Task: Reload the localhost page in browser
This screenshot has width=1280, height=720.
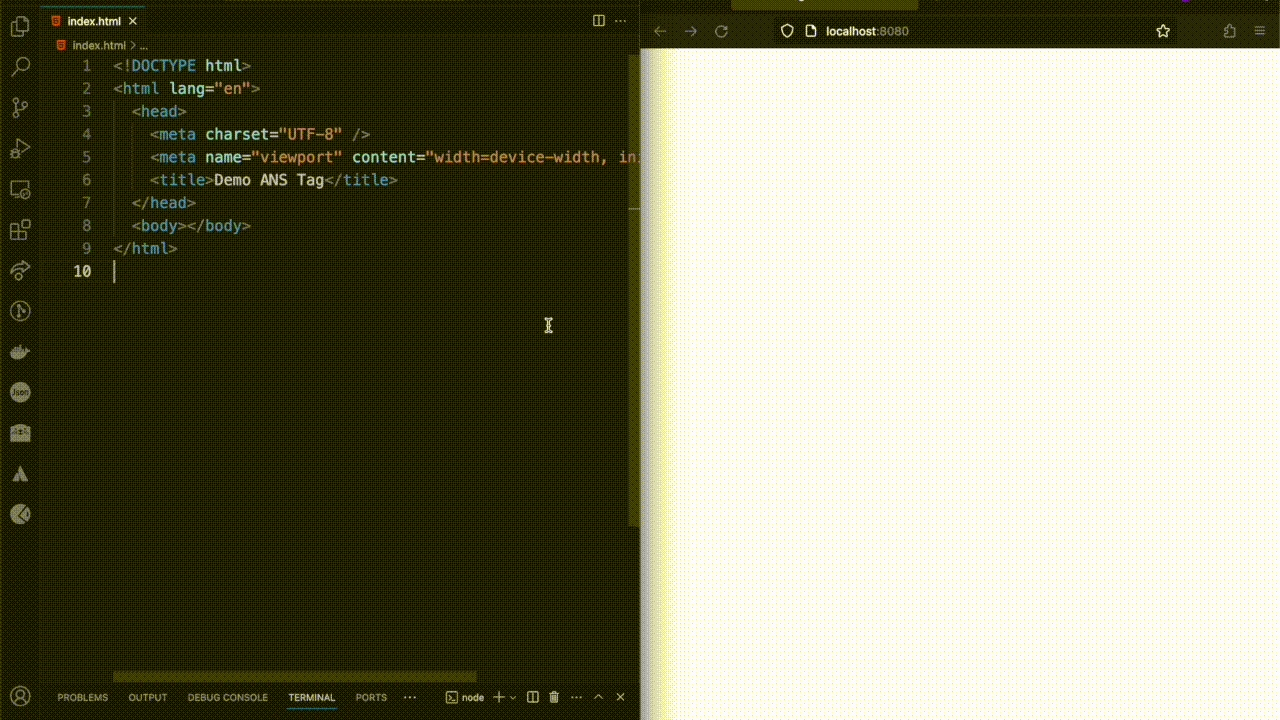Action: point(721,31)
